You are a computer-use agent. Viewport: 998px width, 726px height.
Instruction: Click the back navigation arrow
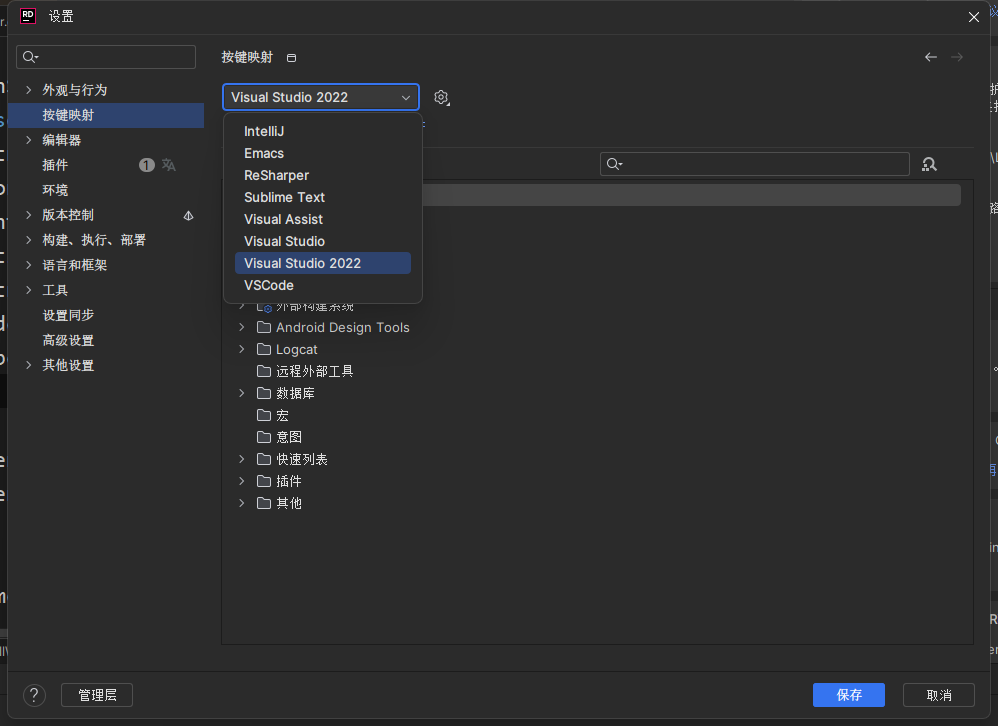point(930,57)
